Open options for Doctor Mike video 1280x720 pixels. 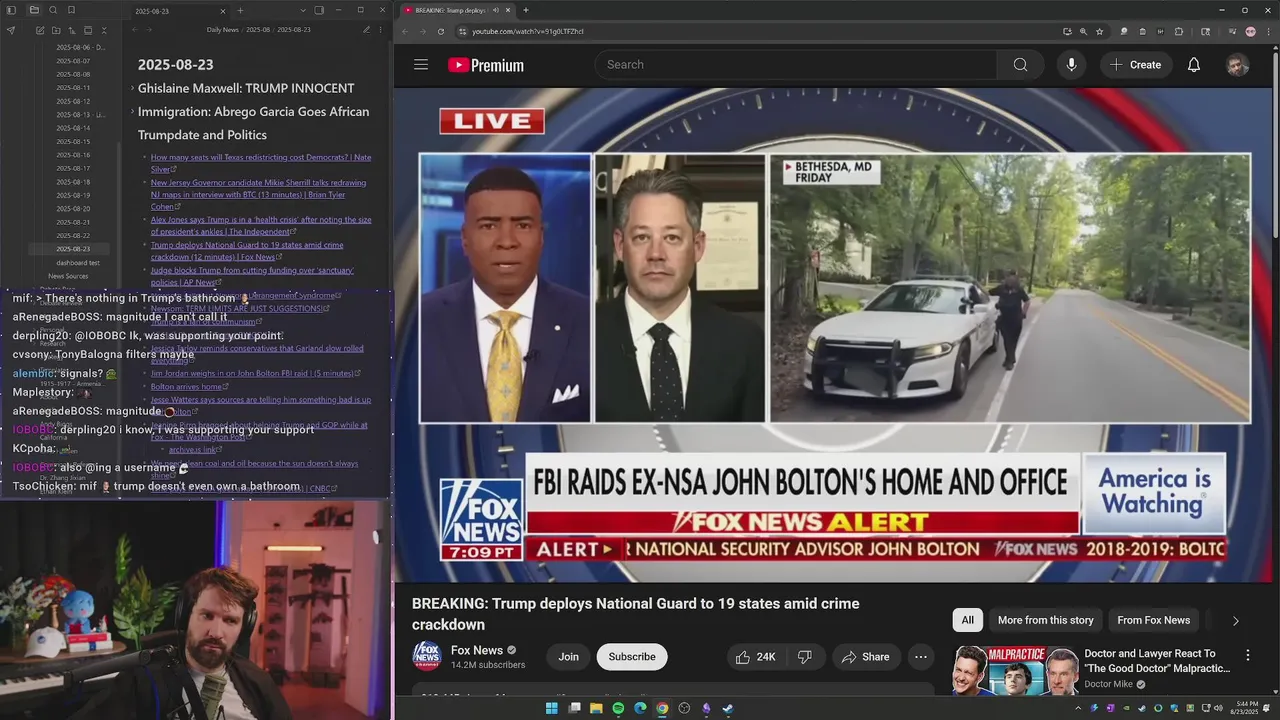click(1247, 655)
